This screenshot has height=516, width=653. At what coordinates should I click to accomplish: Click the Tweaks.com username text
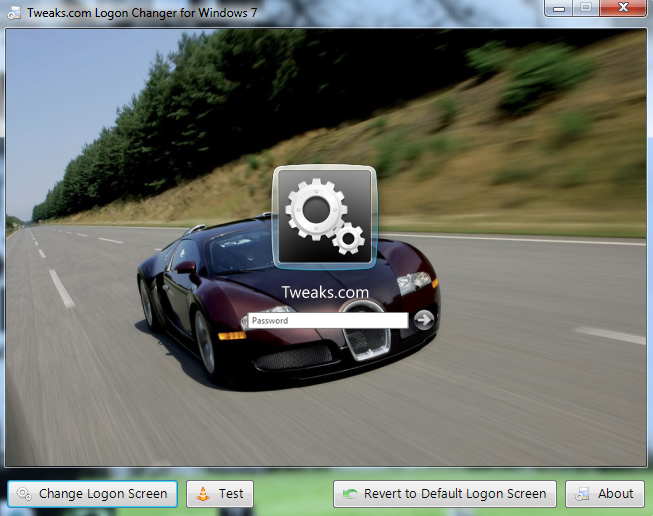coord(325,292)
